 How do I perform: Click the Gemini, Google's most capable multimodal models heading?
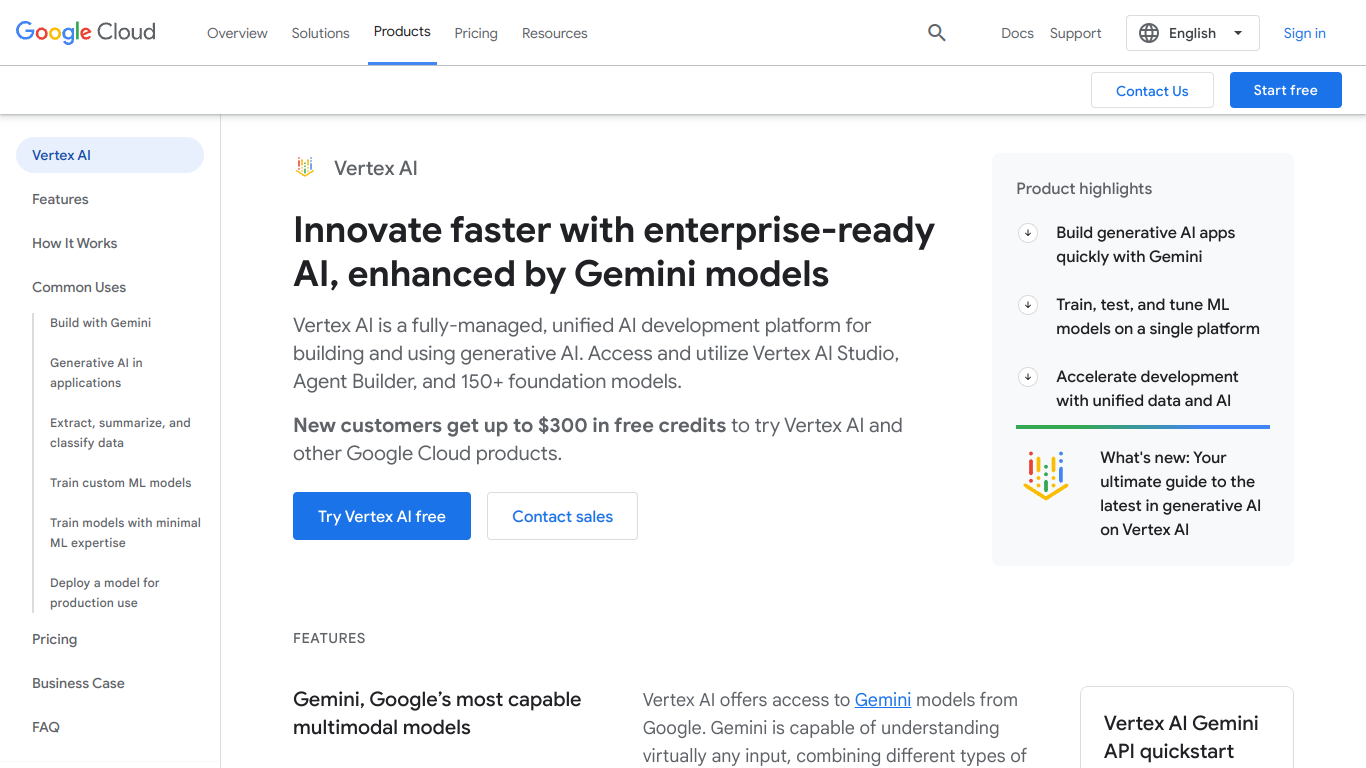pos(437,713)
